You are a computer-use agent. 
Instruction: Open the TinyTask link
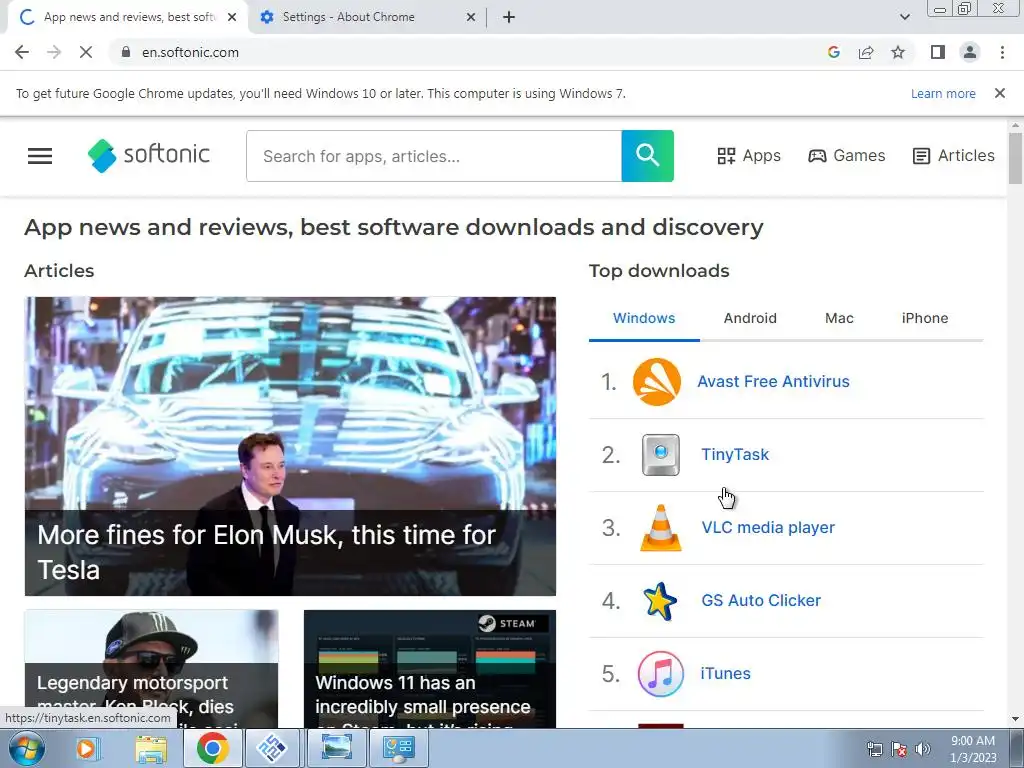735,455
